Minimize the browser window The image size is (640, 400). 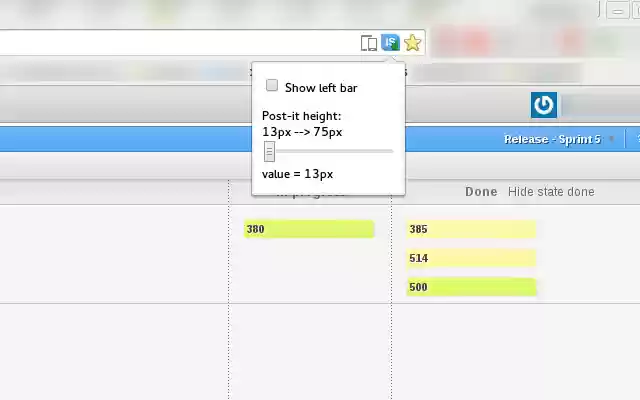pyautogui.click(x=618, y=10)
